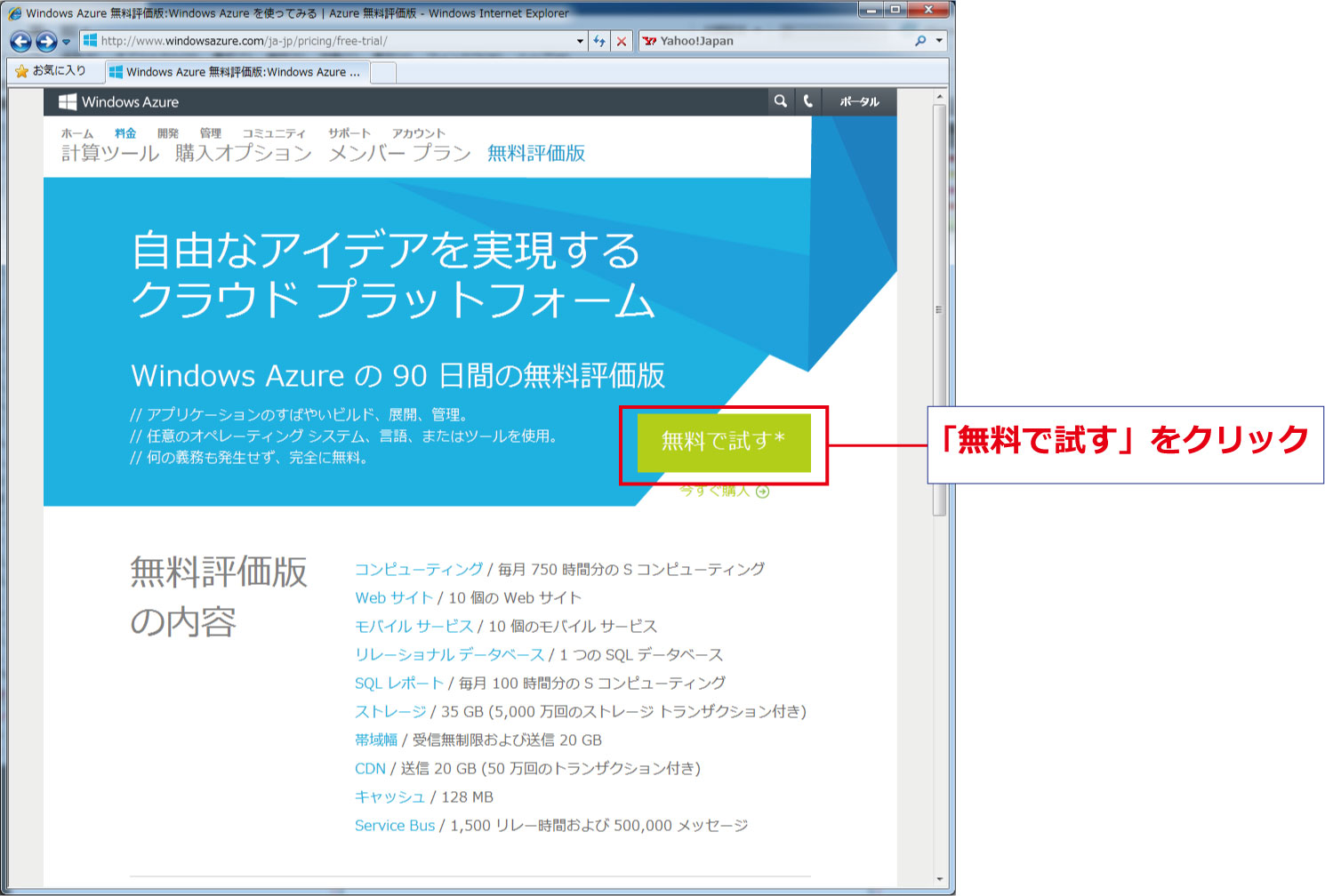Click the Windows Azure logo
The height and width of the screenshot is (896, 1325).
(x=119, y=102)
